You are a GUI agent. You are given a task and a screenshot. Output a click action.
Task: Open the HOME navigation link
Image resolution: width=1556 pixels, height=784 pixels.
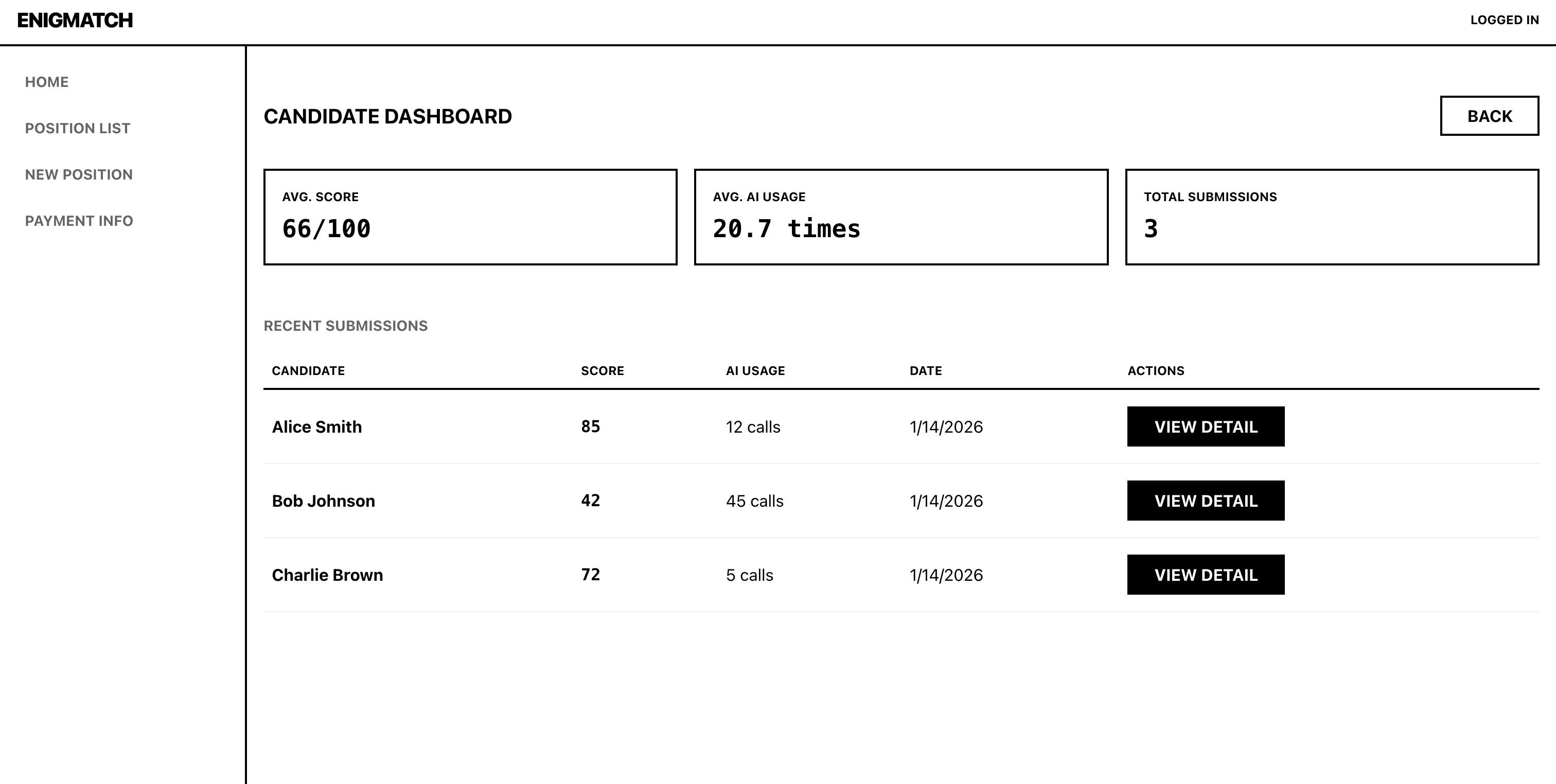(46, 82)
